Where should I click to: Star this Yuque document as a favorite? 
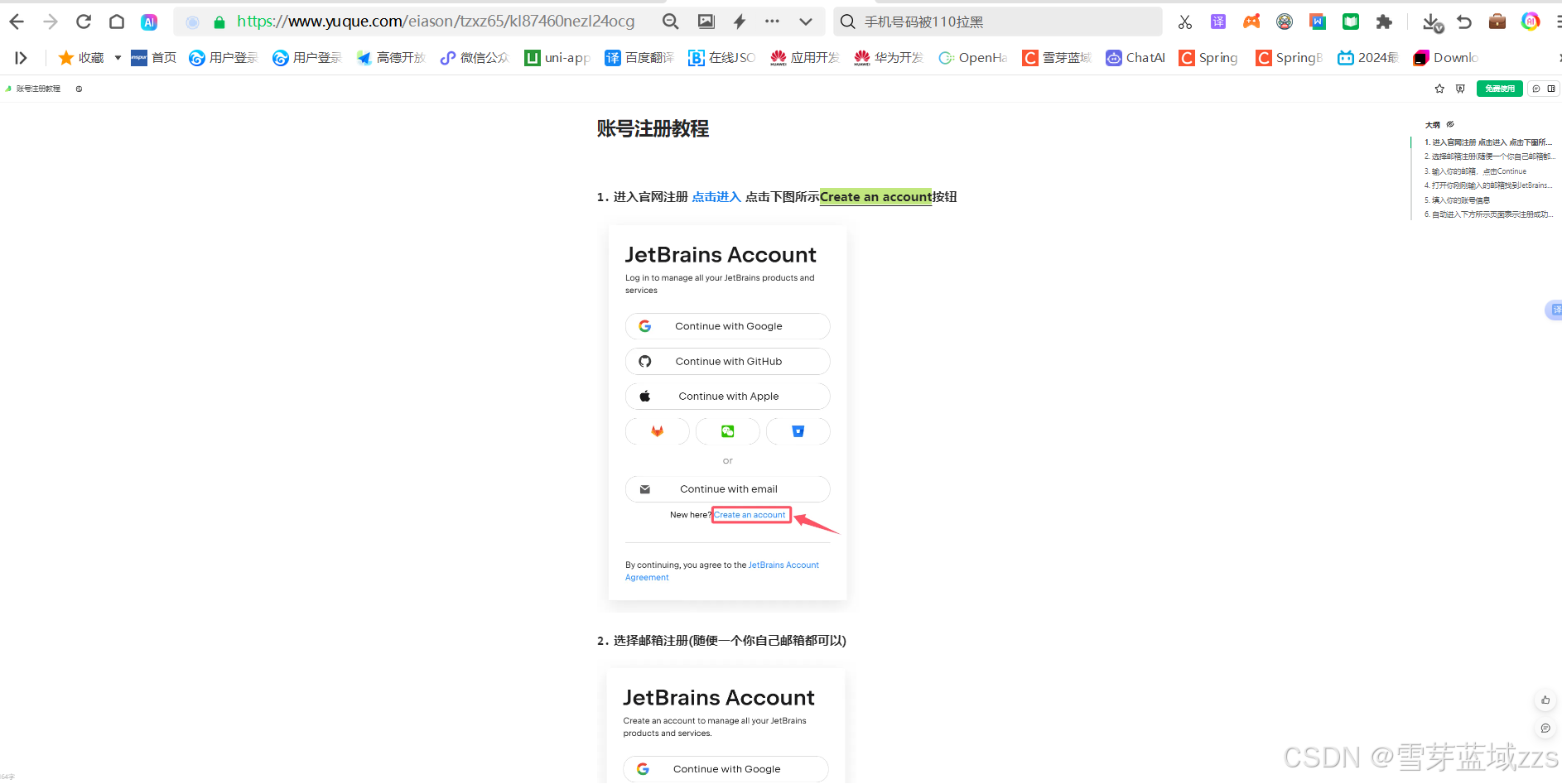(1439, 89)
